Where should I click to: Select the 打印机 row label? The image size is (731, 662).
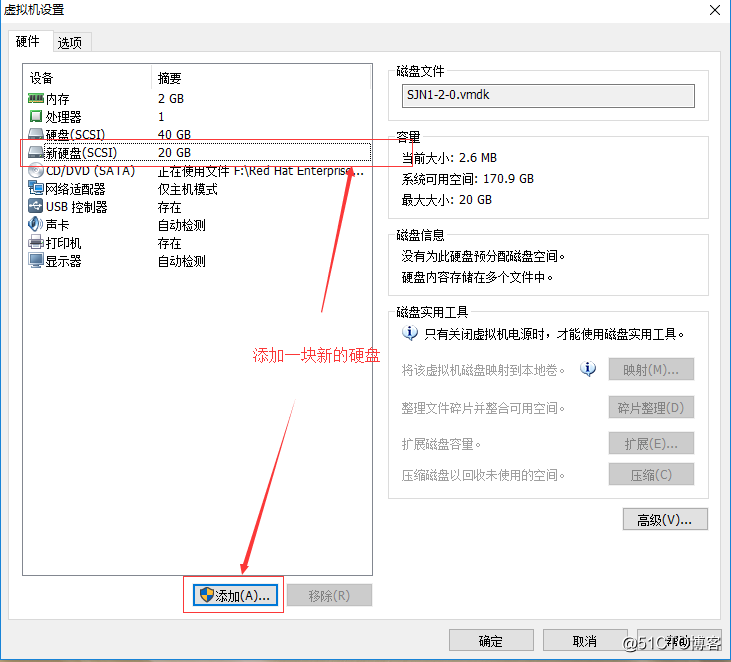63,243
